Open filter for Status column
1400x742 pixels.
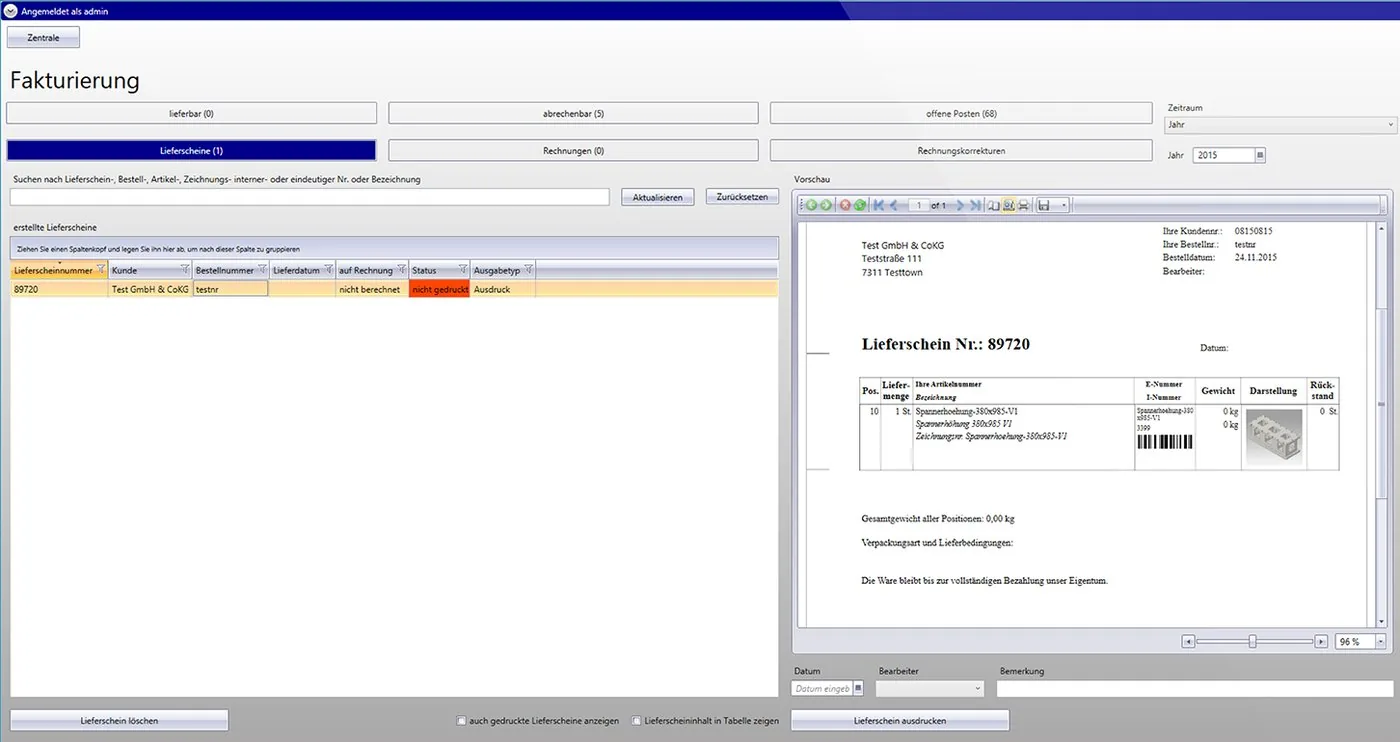463,269
